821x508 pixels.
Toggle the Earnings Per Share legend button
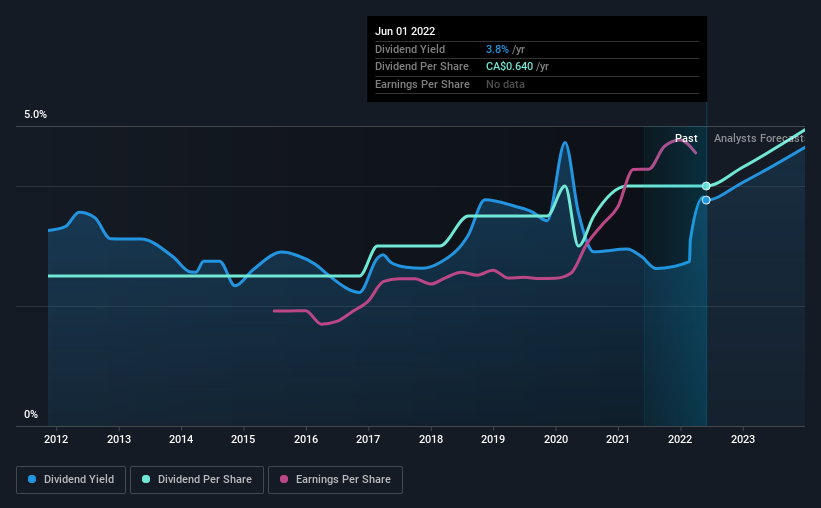click(335, 480)
